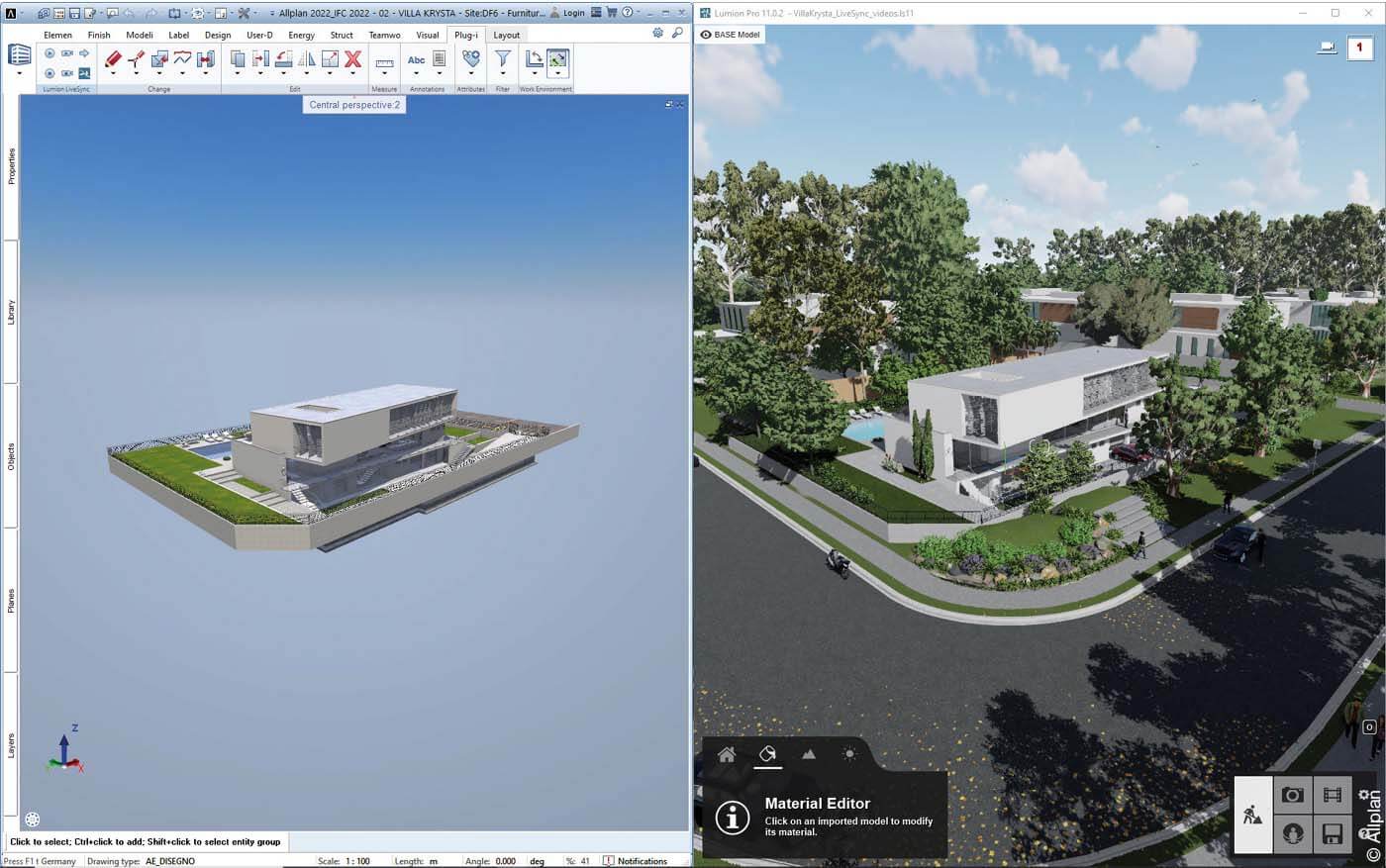Open Lumion Movie mode filmstrip icon
The image size is (1386, 868).
[x=1332, y=795]
